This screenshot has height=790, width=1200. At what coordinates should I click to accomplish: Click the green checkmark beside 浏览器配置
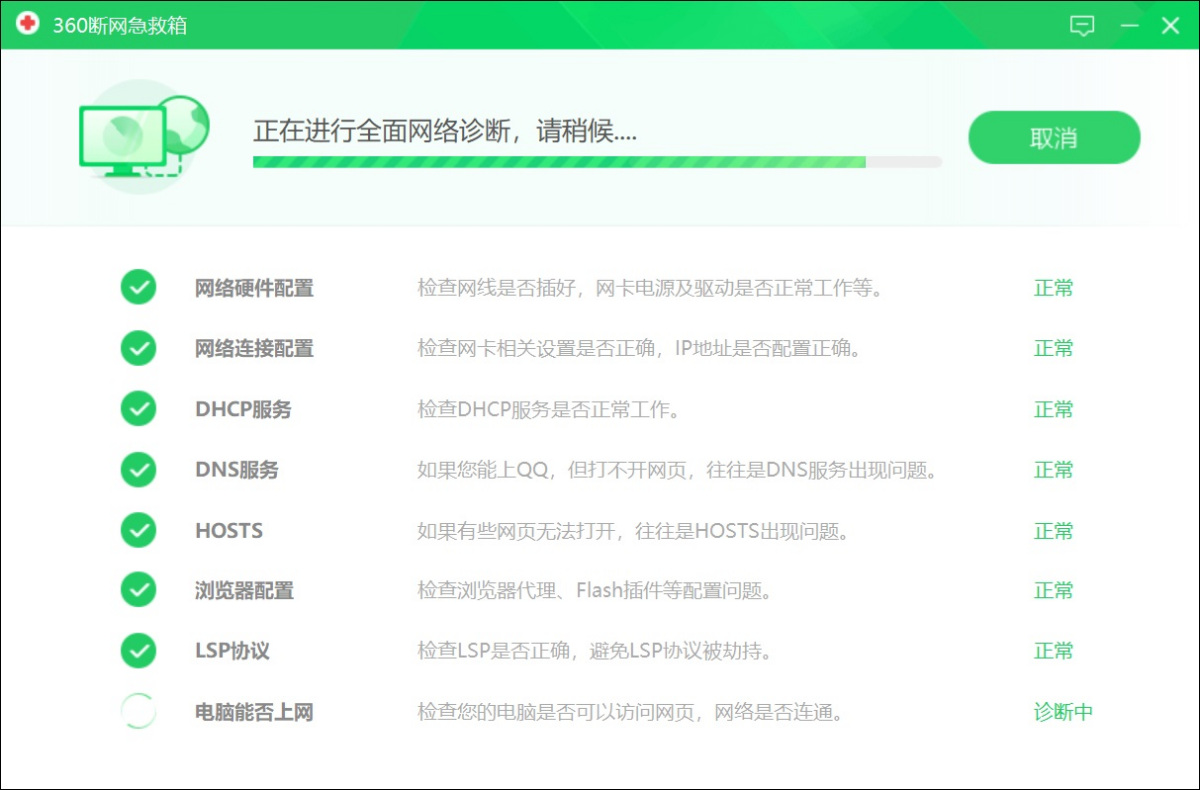pyautogui.click(x=138, y=590)
